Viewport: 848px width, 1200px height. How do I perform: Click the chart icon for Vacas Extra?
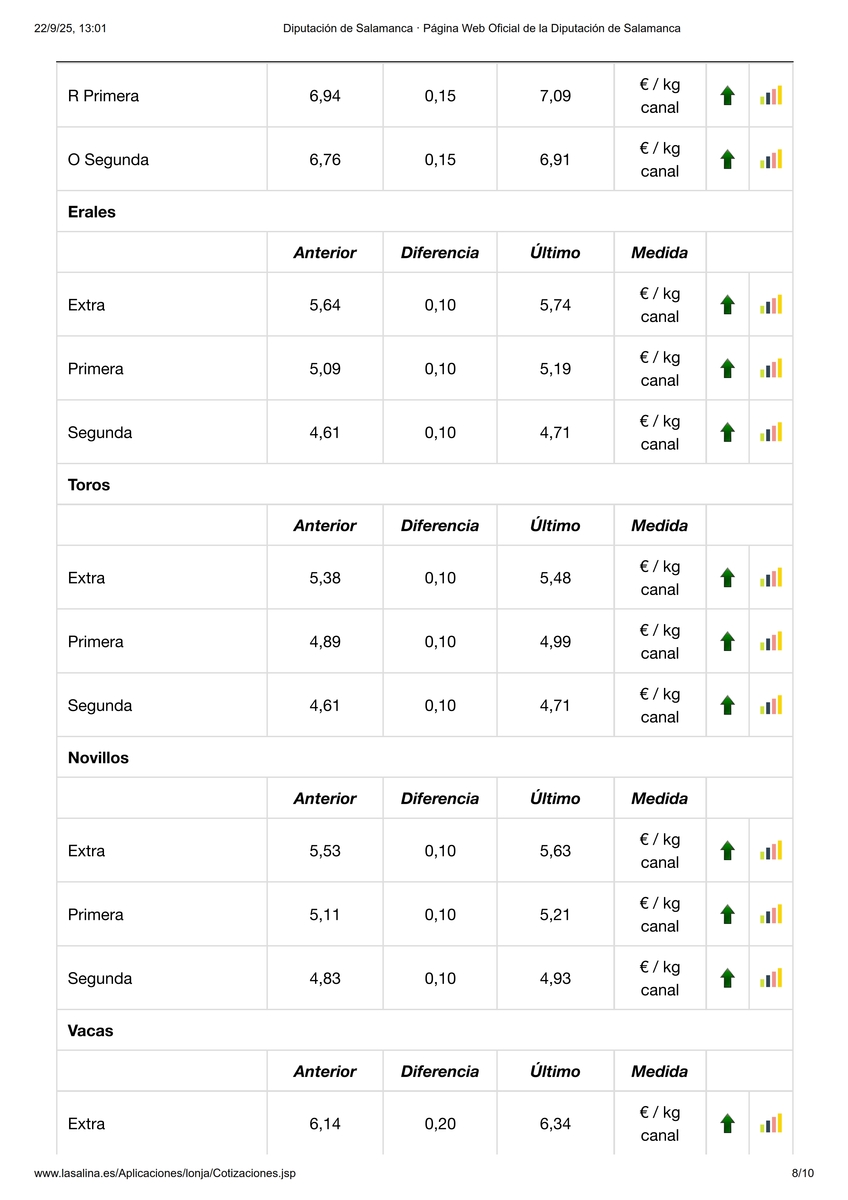coord(771,1124)
